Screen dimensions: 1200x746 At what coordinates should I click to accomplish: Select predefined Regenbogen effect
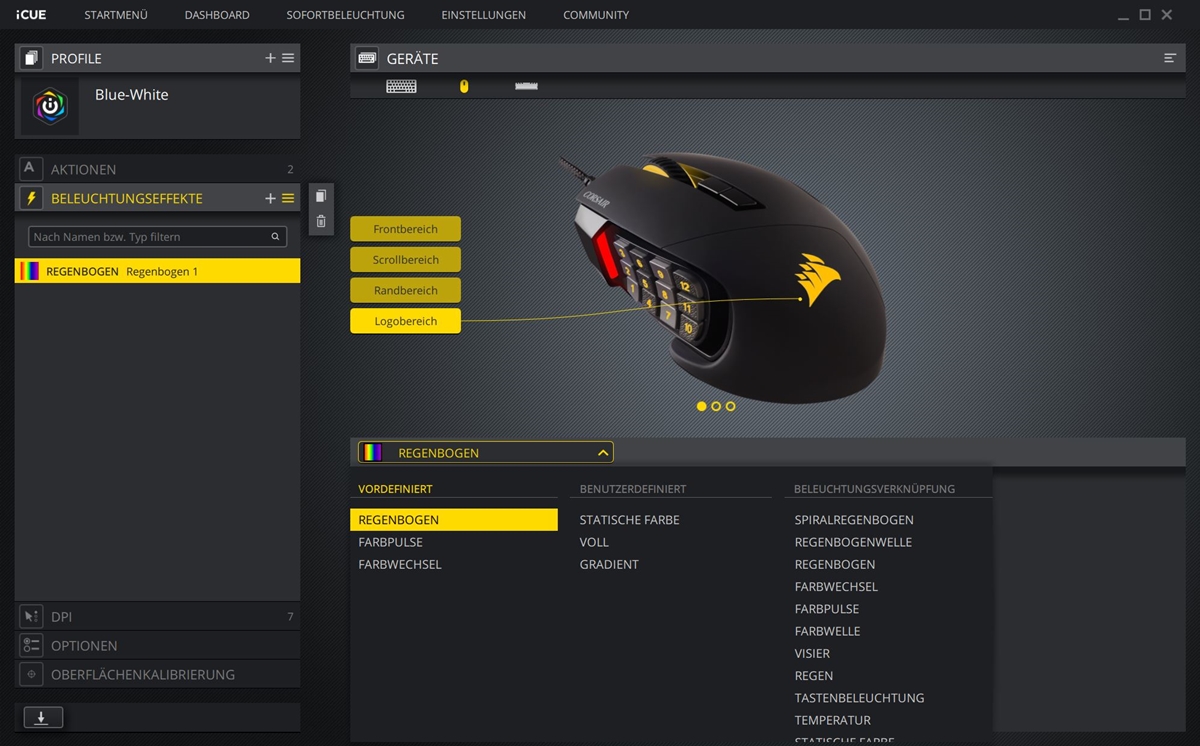click(453, 520)
